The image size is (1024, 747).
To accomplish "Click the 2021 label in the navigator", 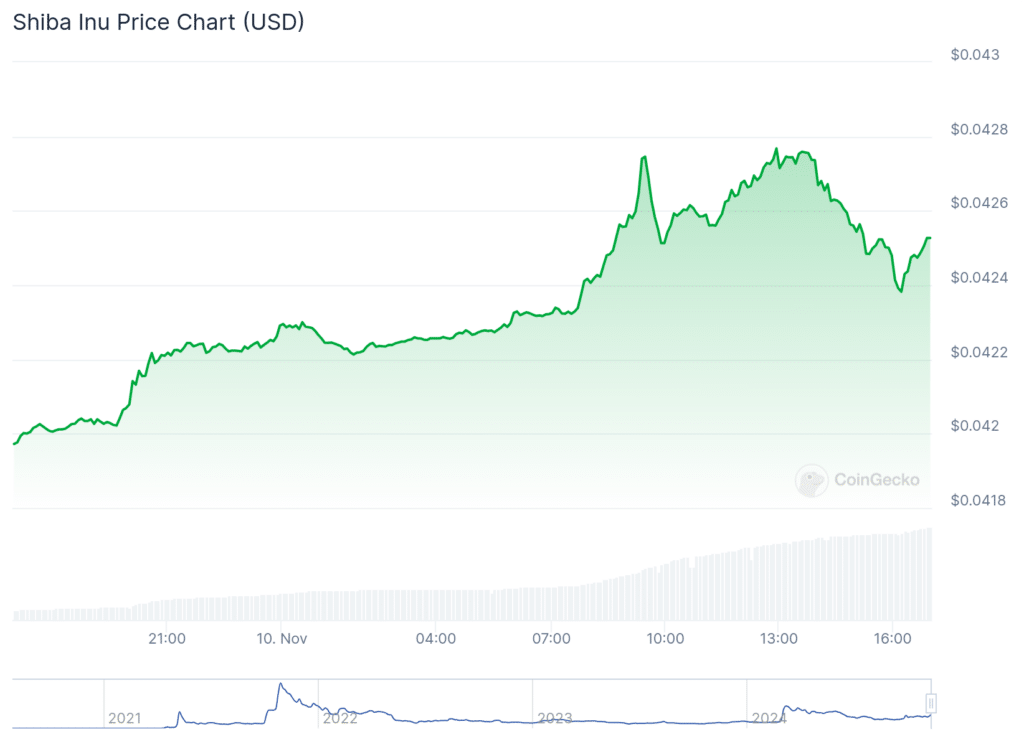I will pyautogui.click(x=124, y=717).
